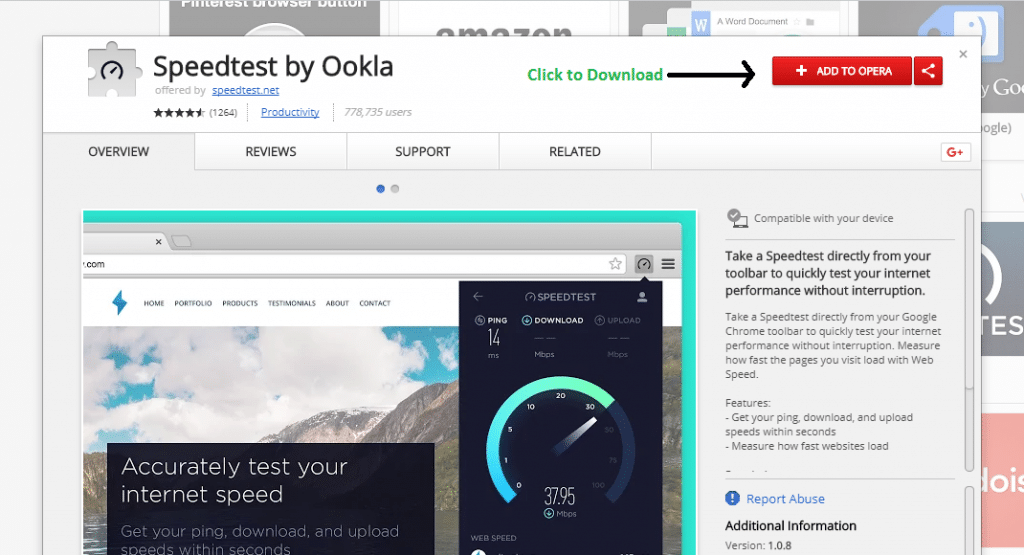The height and width of the screenshot is (555, 1024).
Task: Open the Support tab
Action: click(x=423, y=151)
